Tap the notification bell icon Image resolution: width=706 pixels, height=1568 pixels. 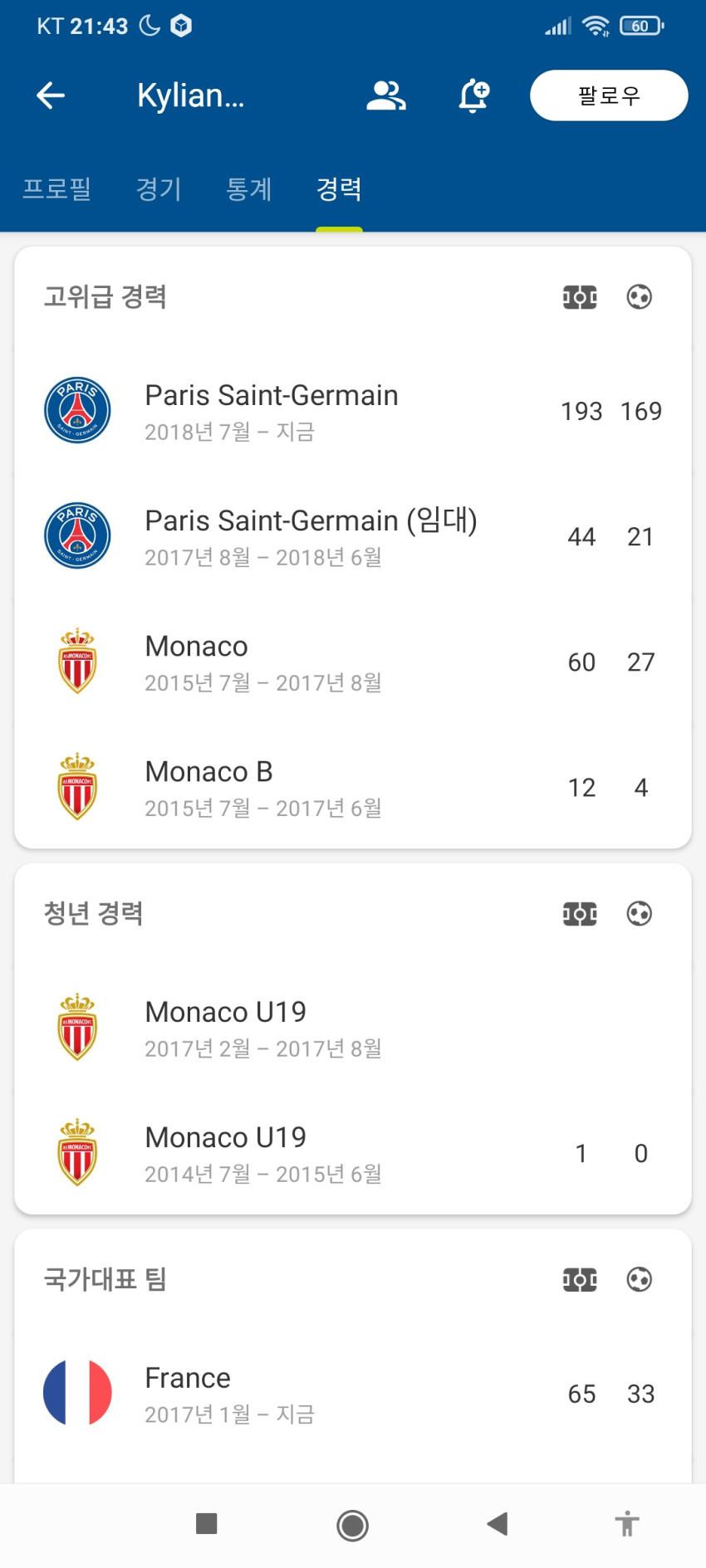coord(474,95)
